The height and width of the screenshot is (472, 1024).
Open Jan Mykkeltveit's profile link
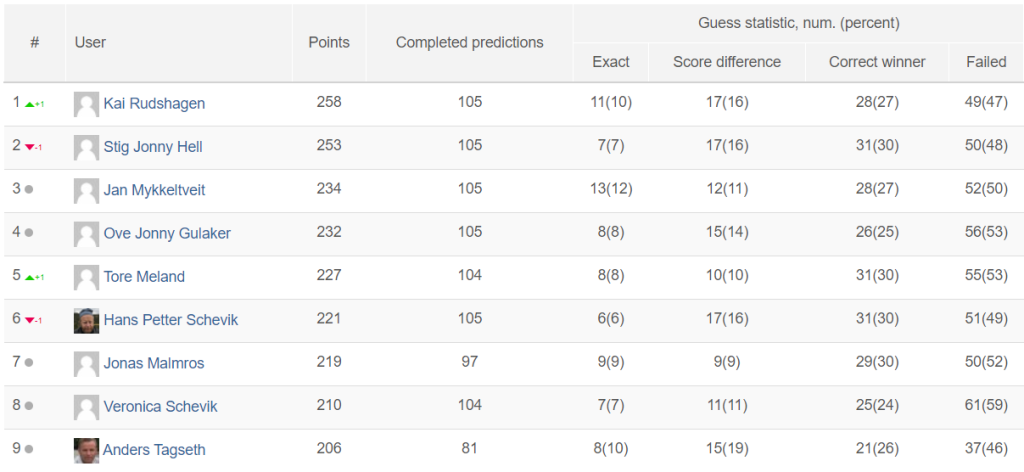click(x=155, y=190)
